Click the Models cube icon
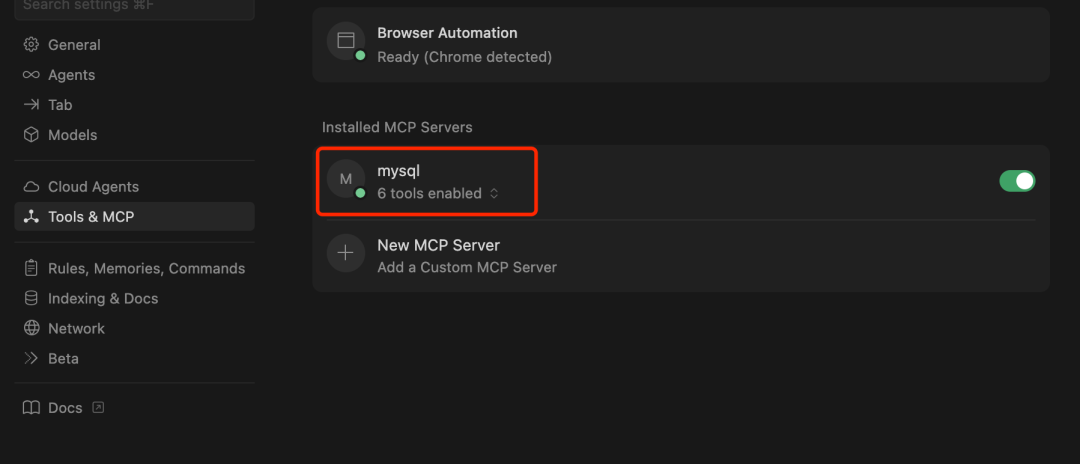Screen dimensions: 1080x464 [31, 135]
